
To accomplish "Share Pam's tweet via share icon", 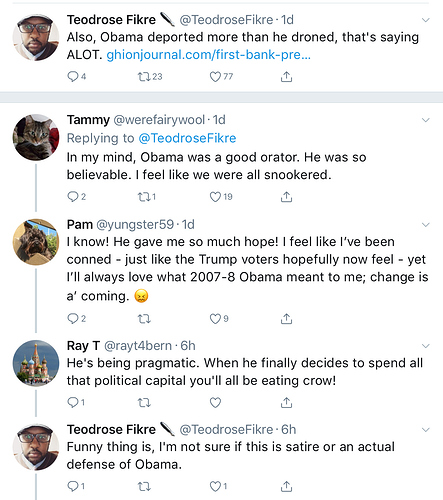I will tap(286, 319).
